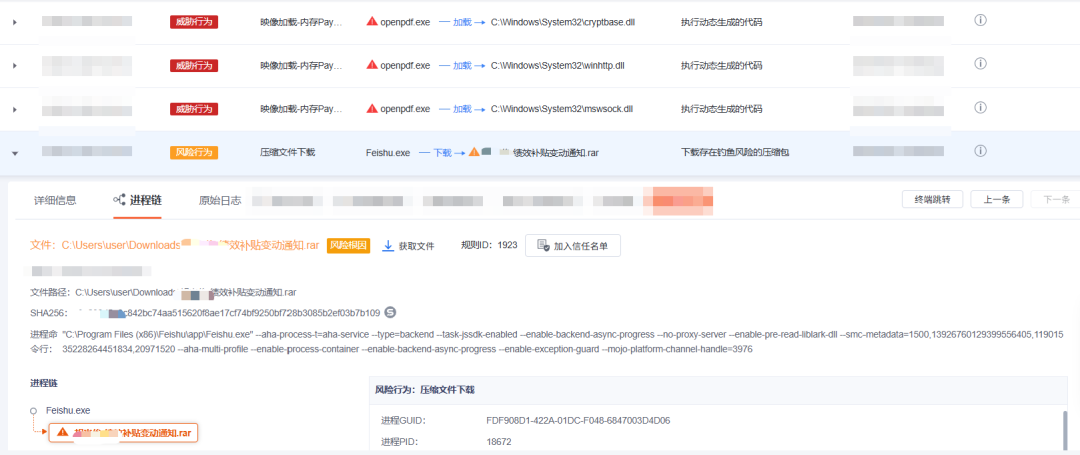Click C:\Windows\System32\mswsock.dll path text
The width and height of the screenshot is (1080, 455).
[x=561, y=109]
